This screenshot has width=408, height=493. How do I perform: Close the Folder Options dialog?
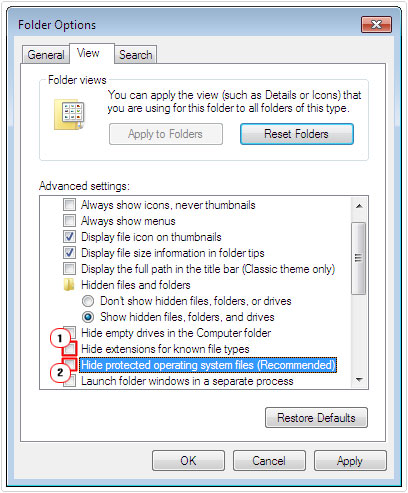376,24
